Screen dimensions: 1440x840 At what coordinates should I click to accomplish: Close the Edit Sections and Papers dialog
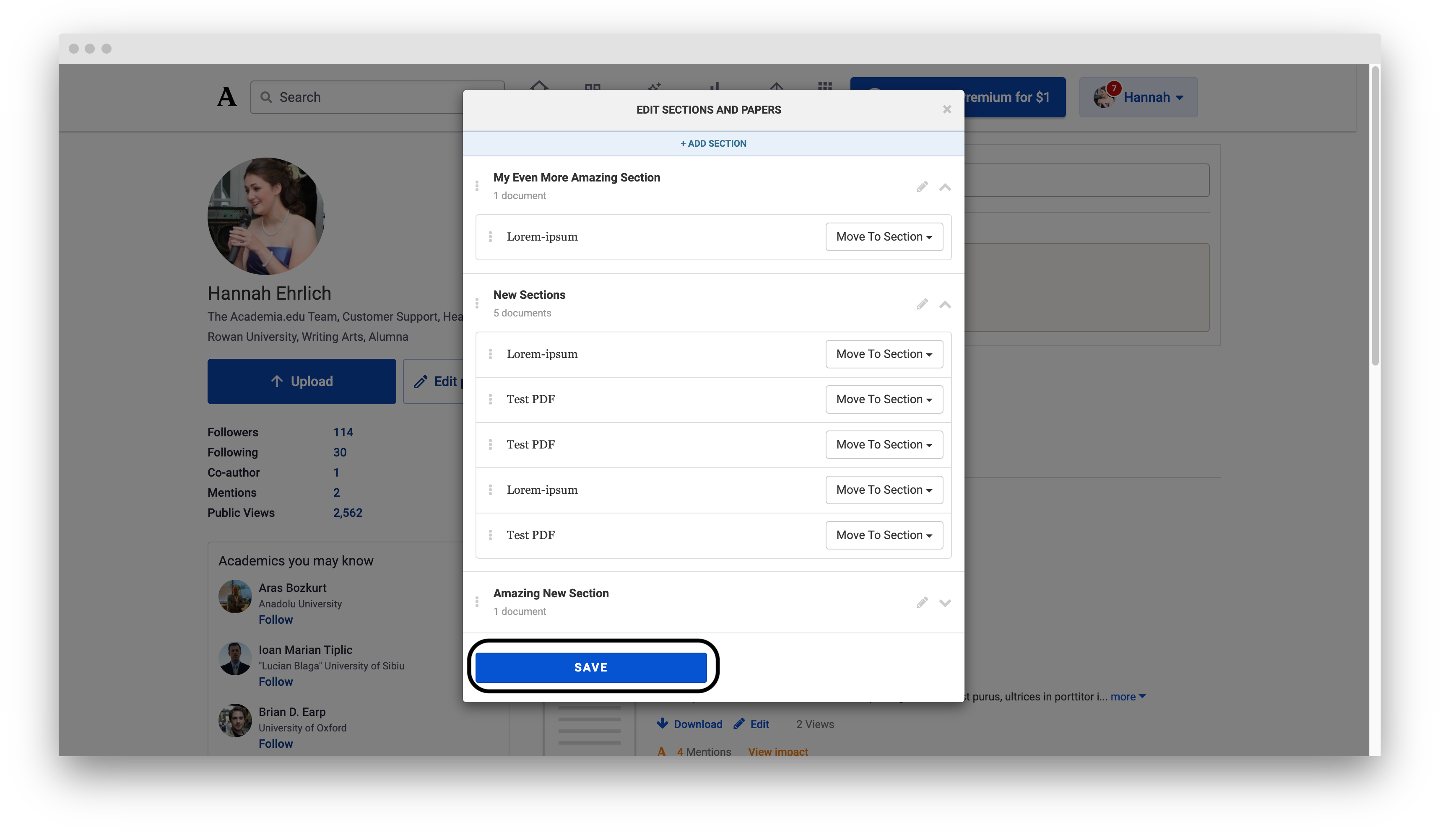click(x=947, y=109)
